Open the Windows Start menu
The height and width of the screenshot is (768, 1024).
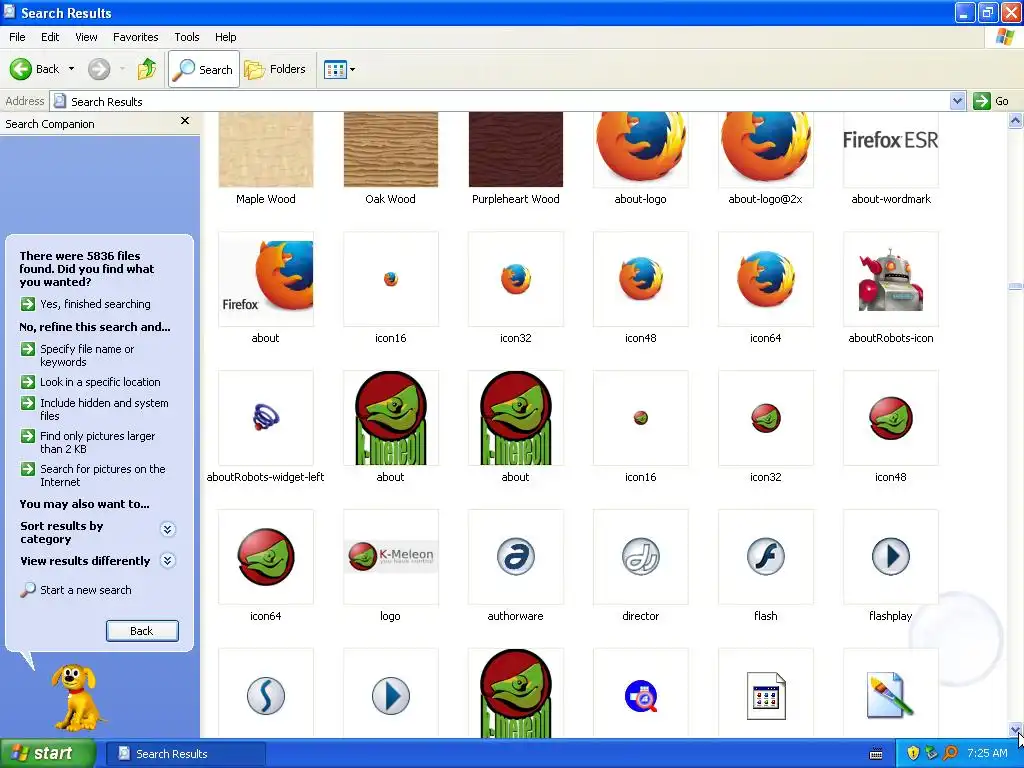[x=48, y=754]
